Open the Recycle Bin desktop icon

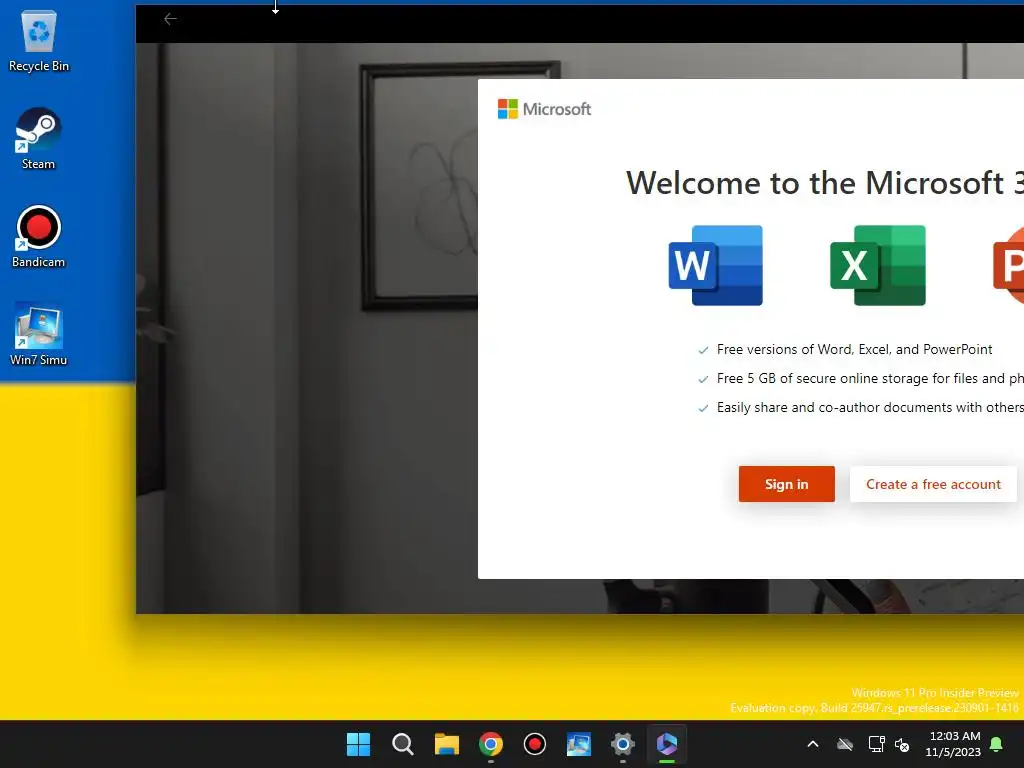tap(39, 40)
